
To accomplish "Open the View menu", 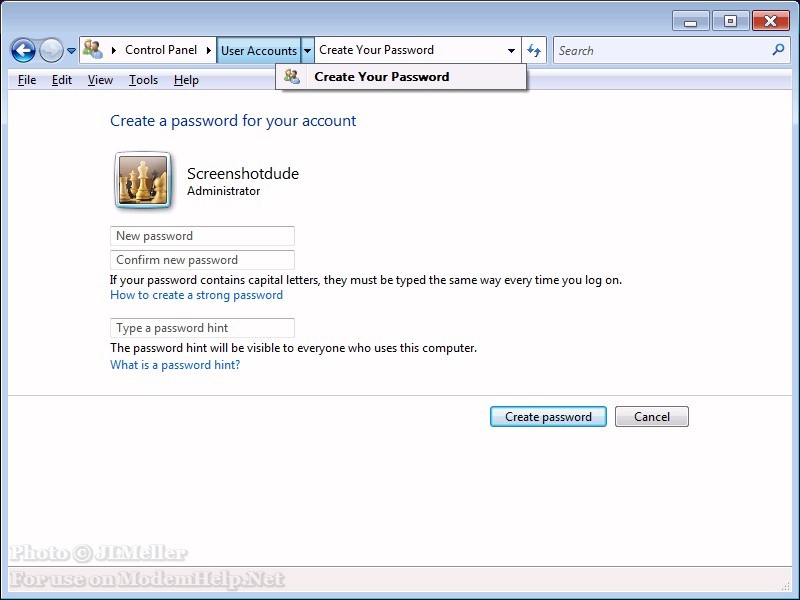I will 100,80.
